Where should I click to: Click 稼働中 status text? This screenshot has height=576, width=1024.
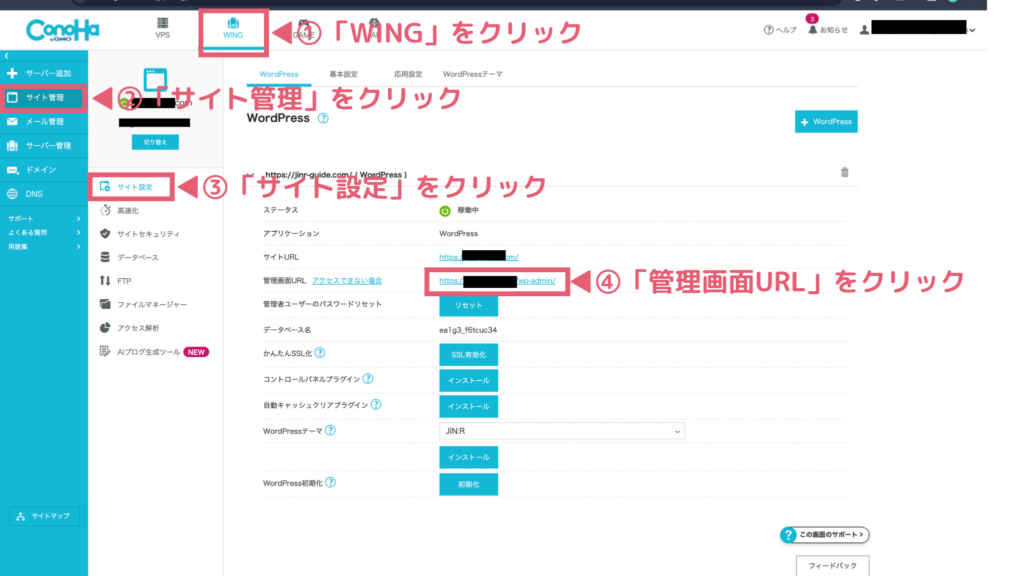point(468,210)
